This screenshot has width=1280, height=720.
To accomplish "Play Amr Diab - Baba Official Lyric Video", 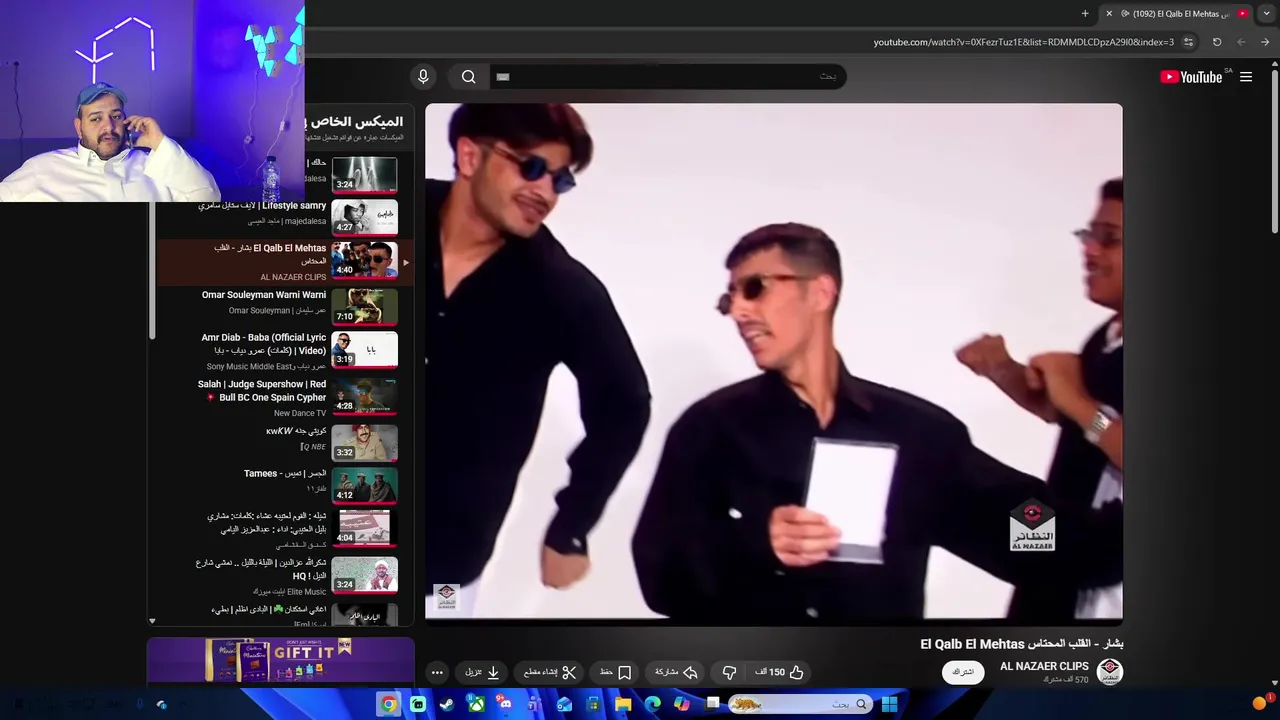I will click(x=264, y=344).
